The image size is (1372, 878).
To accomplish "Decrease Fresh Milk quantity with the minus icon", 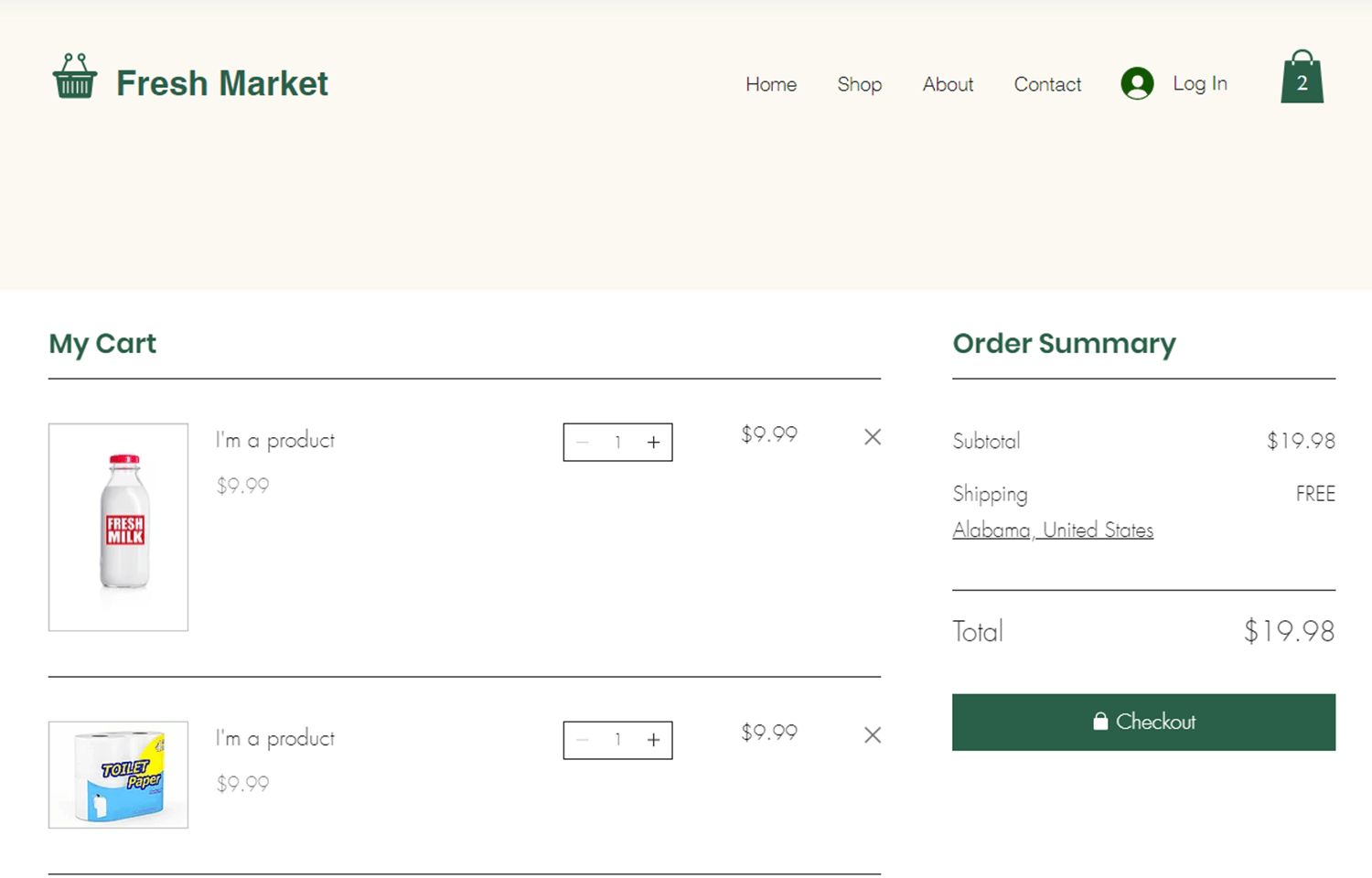I will coord(583,442).
